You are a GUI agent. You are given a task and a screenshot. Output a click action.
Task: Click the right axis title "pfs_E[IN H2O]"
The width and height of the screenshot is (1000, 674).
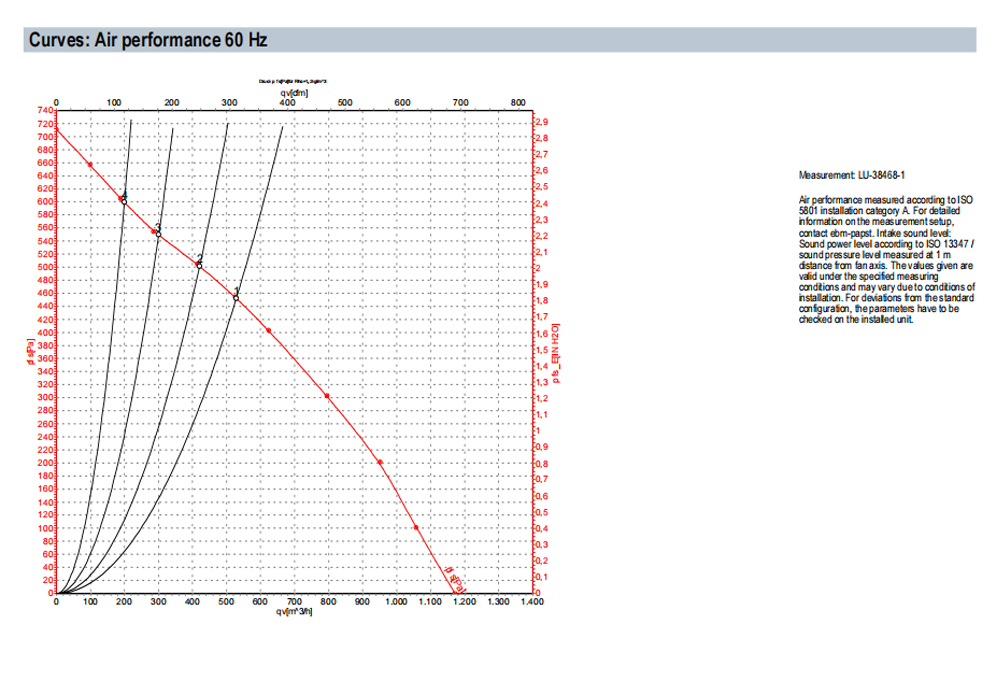tap(556, 354)
